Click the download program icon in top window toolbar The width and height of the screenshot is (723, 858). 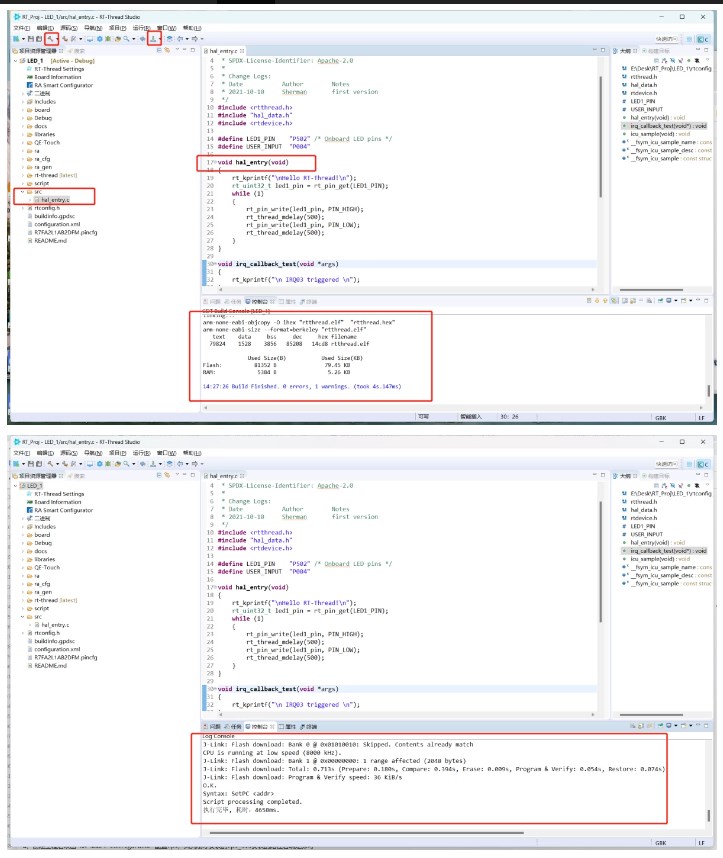tap(153, 39)
